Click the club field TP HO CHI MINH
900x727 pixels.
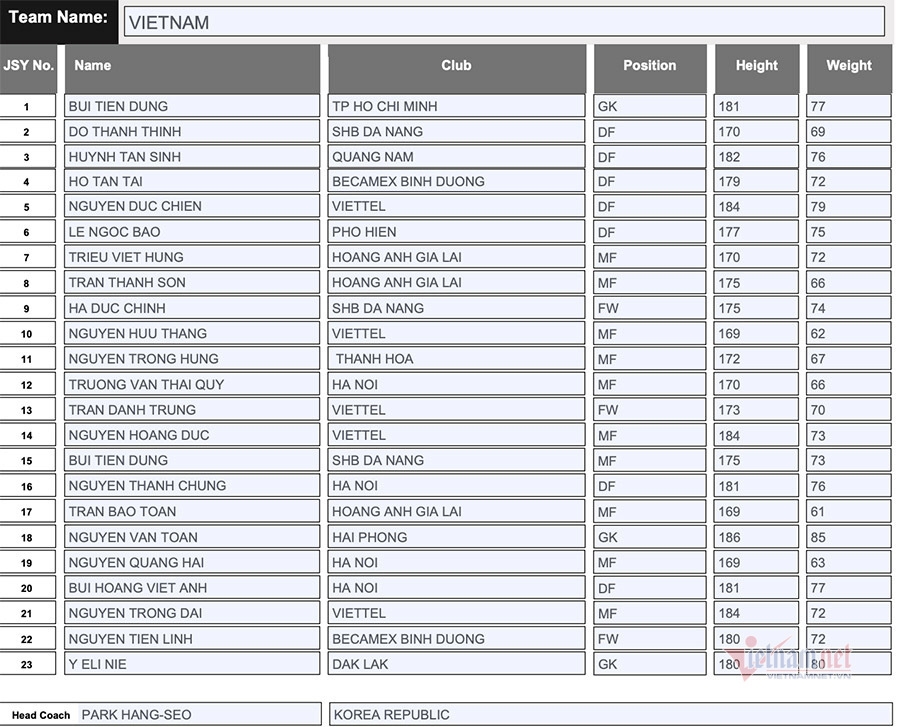[456, 106]
